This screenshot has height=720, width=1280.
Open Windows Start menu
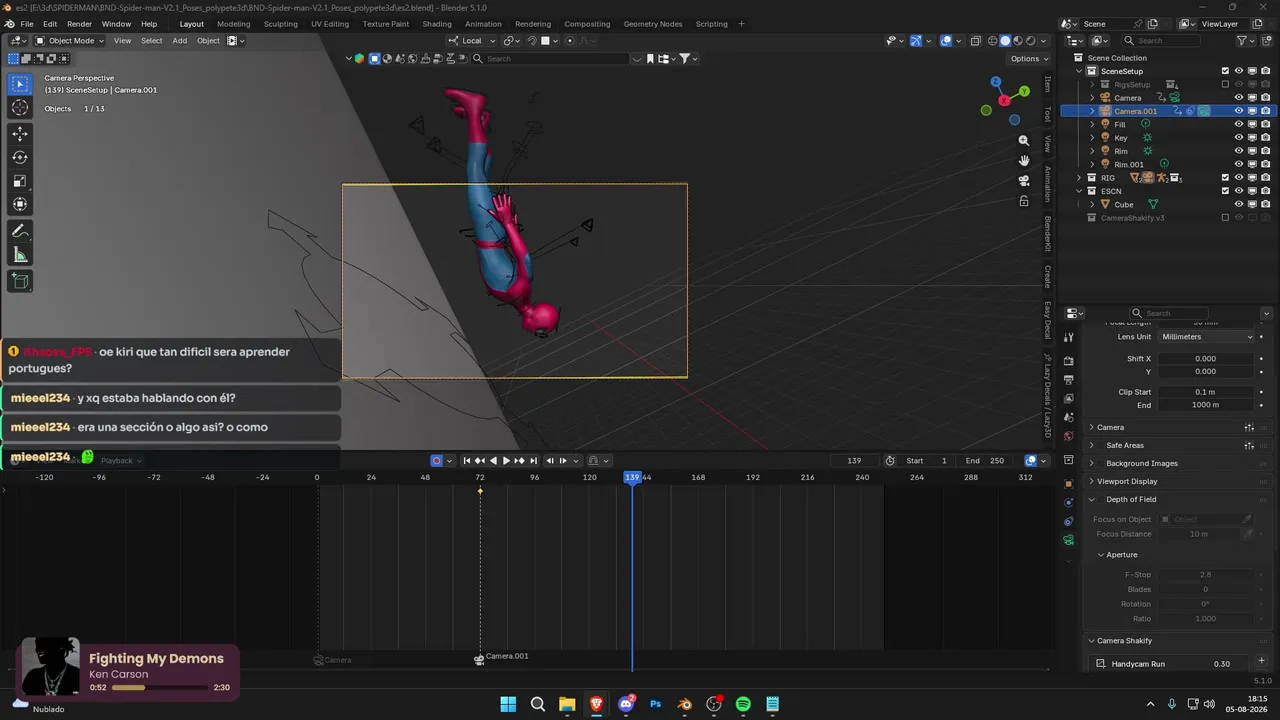click(508, 704)
